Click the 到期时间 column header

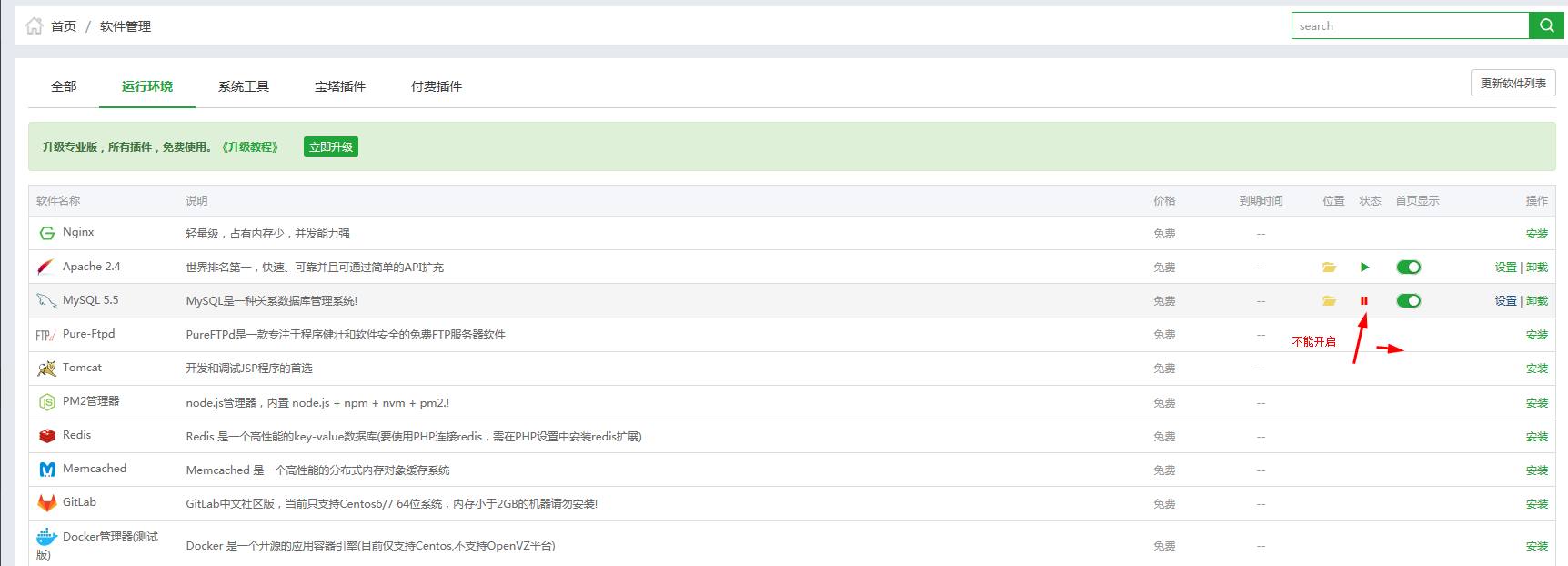pos(1261,201)
